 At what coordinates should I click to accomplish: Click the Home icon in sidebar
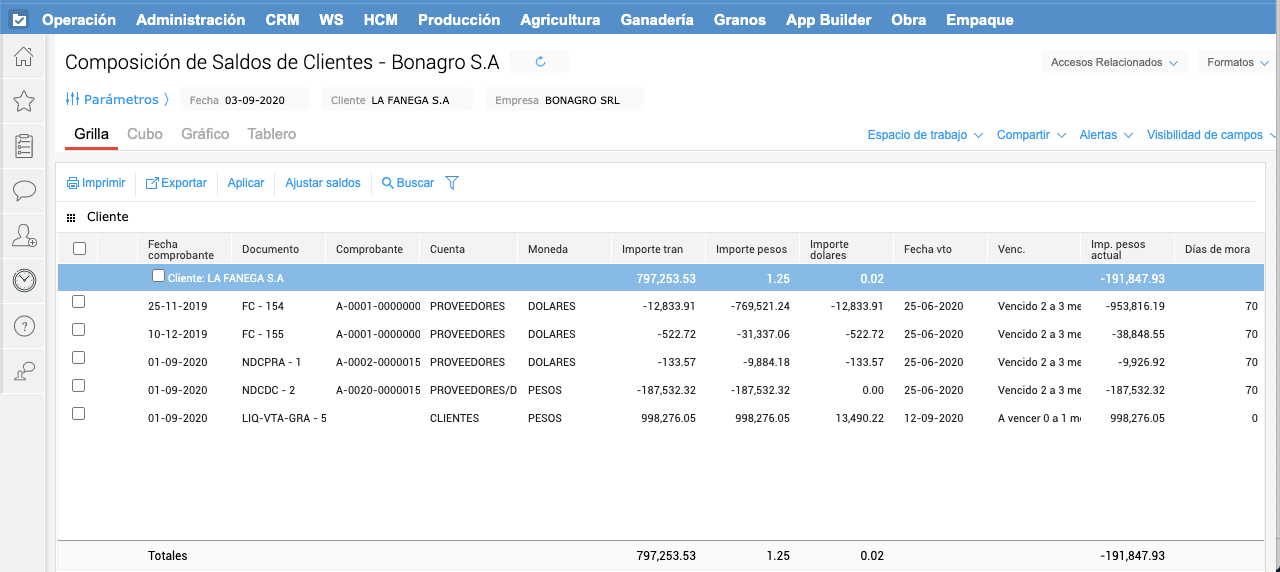click(24, 57)
